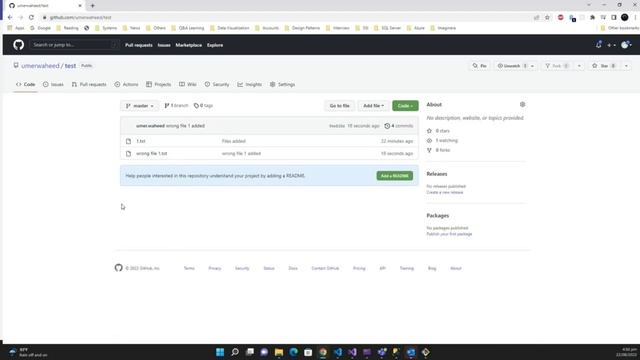Switch to the Security tab
Screen dimensions: 640x360
click(x=217, y=84)
